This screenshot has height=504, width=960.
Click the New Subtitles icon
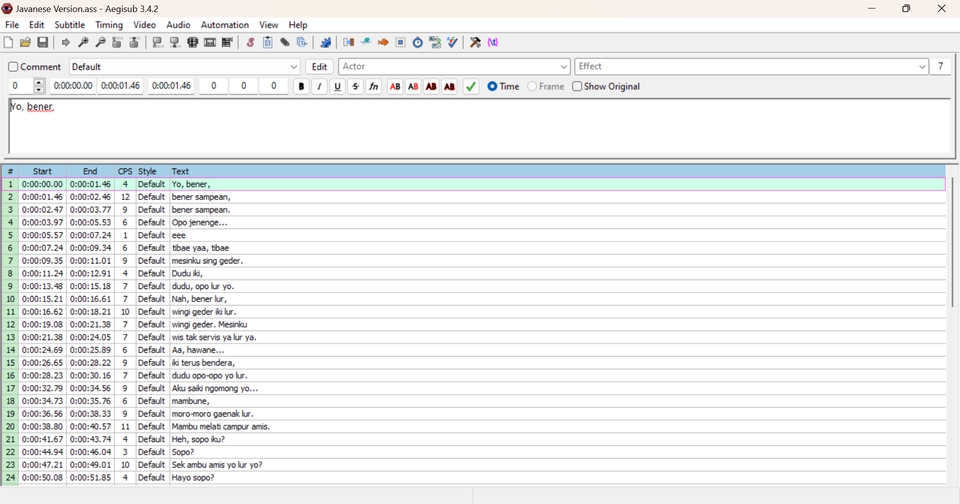pyautogui.click(x=9, y=43)
